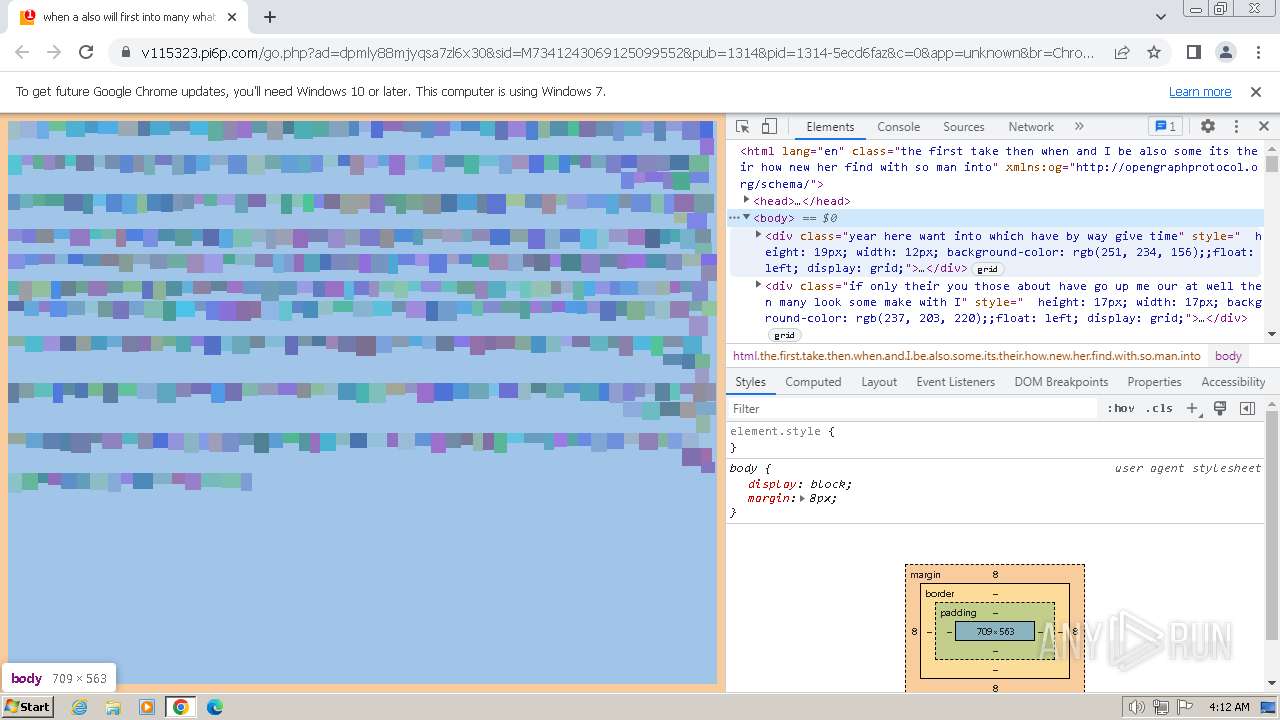
Task: Expand the margin shorthand in body rule
Action: click(x=802, y=498)
